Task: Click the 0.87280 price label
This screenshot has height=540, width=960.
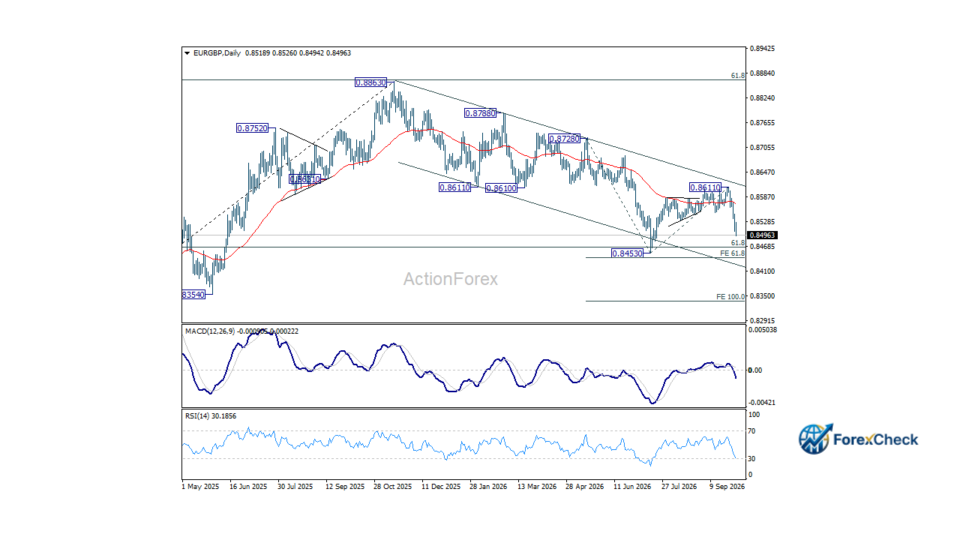Action: click(x=564, y=139)
